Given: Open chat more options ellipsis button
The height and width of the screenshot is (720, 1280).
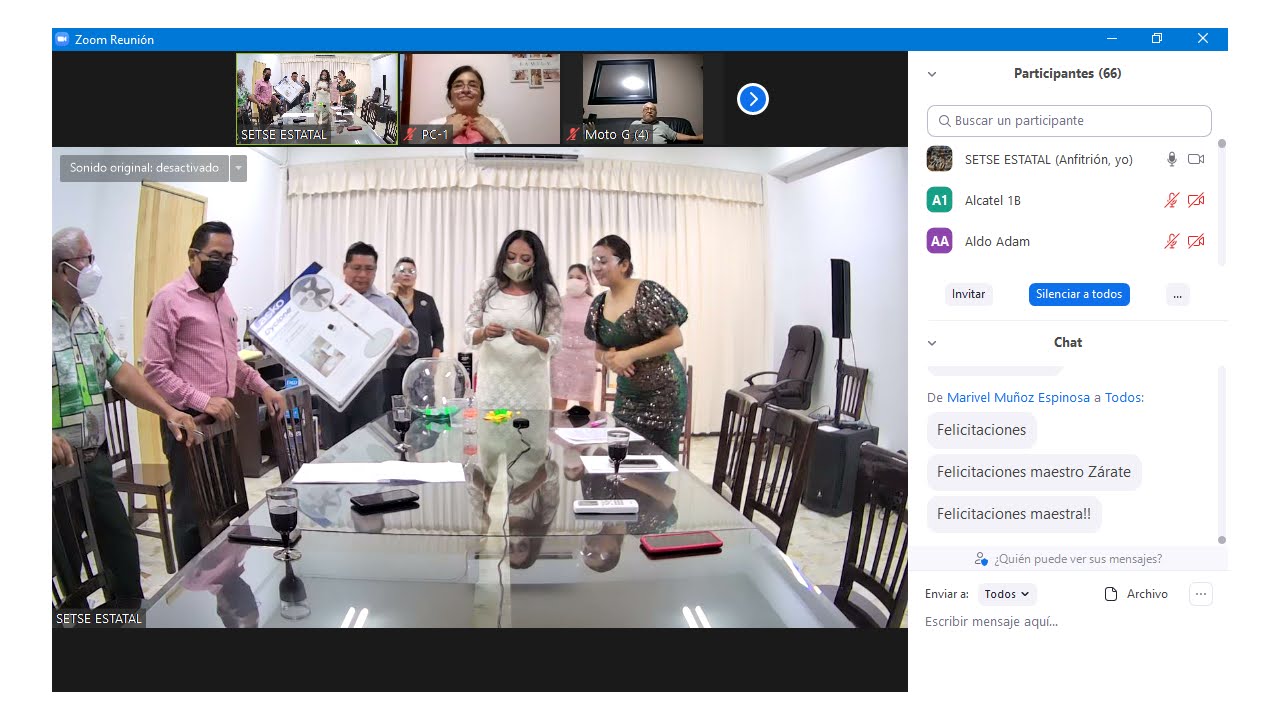Looking at the screenshot, I should click(x=1201, y=594).
